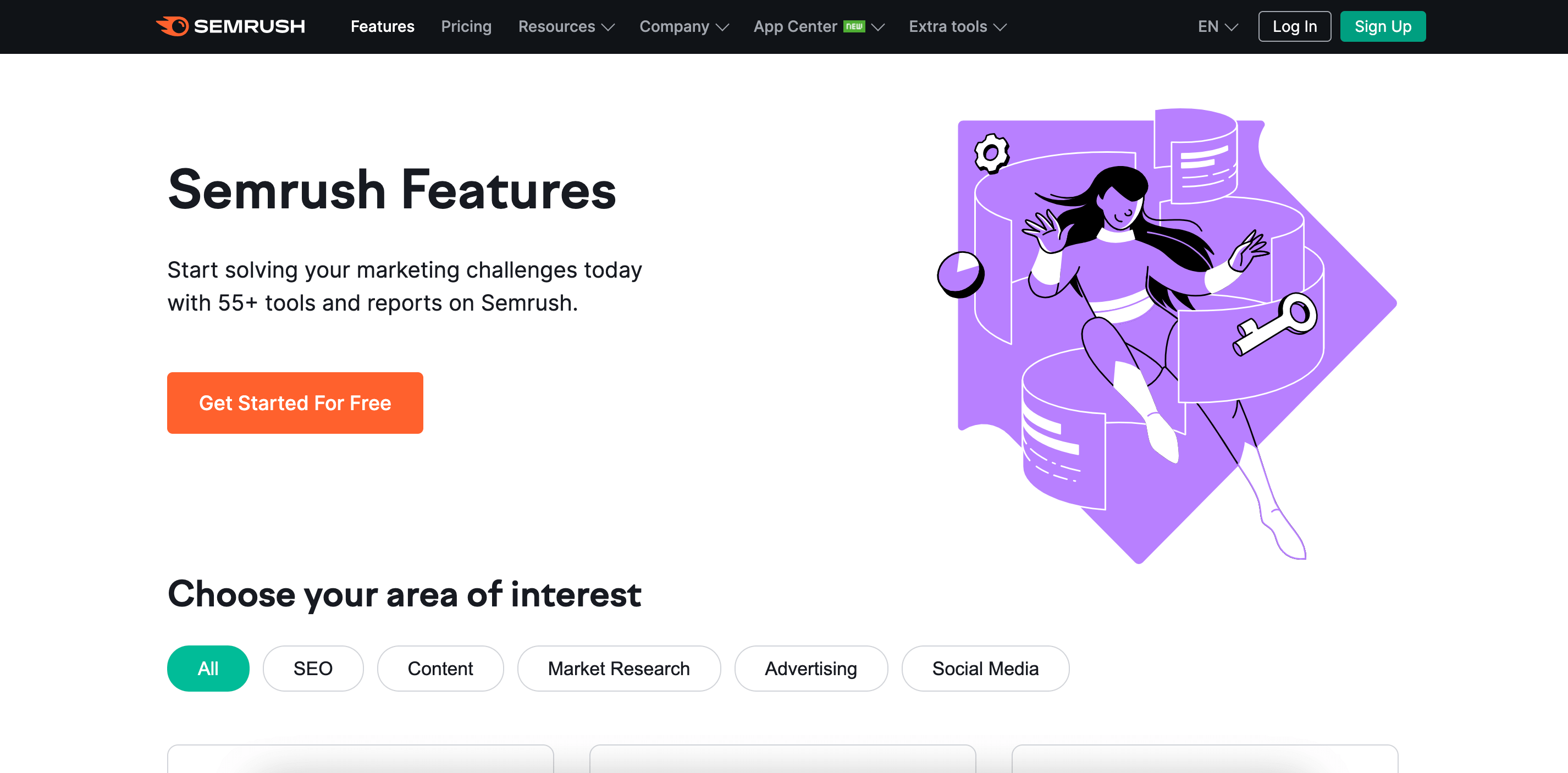Image resolution: width=1568 pixels, height=773 pixels.
Task: Toggle the Content interest filter
Action: pyautogui.click(x=440, y=668)
